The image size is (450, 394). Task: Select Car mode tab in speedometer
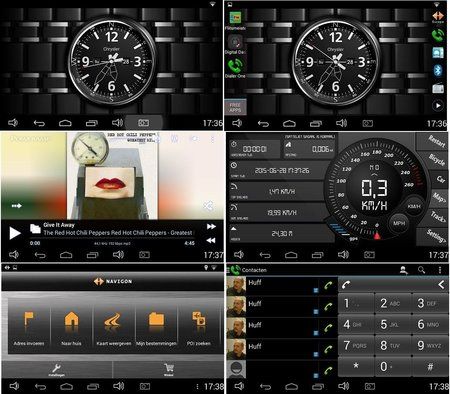(x=441, y=179)
